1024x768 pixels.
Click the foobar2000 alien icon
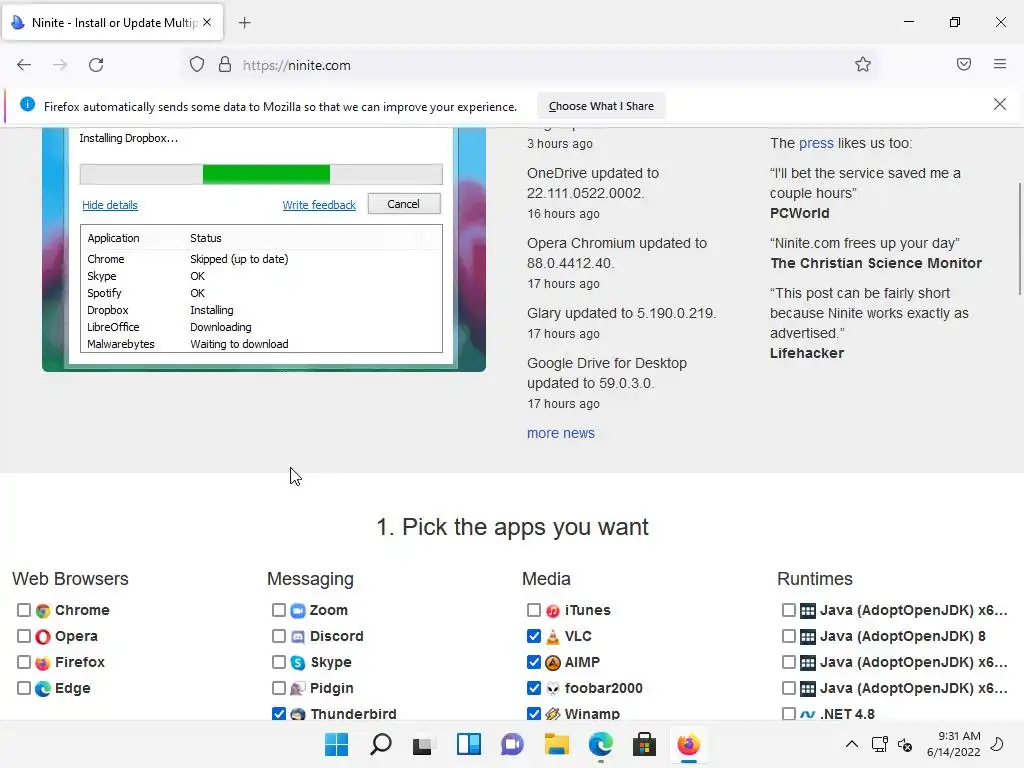tap(552, 689)
